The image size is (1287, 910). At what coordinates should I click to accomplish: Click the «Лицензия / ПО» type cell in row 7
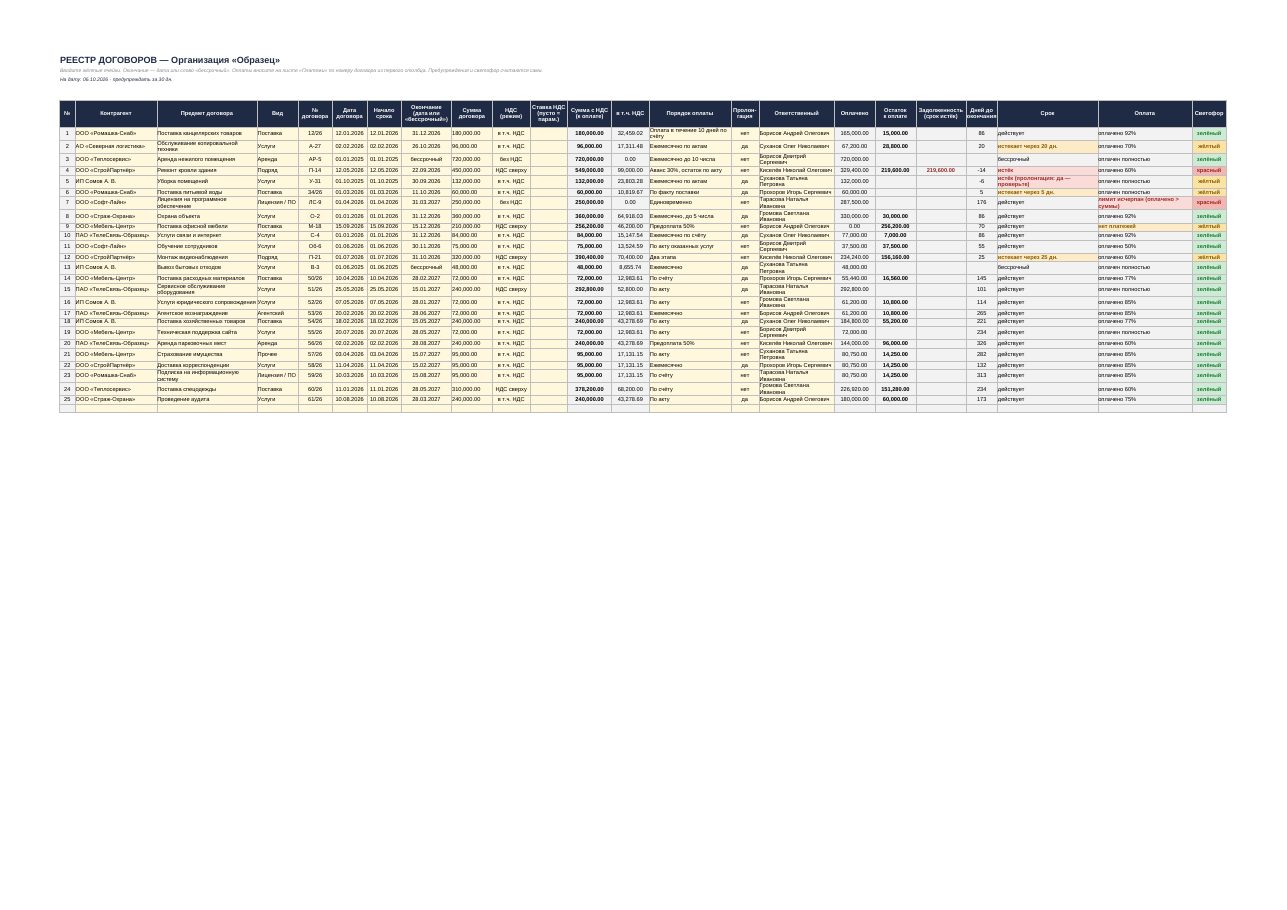pyautogui.click(x=277, y=202)
